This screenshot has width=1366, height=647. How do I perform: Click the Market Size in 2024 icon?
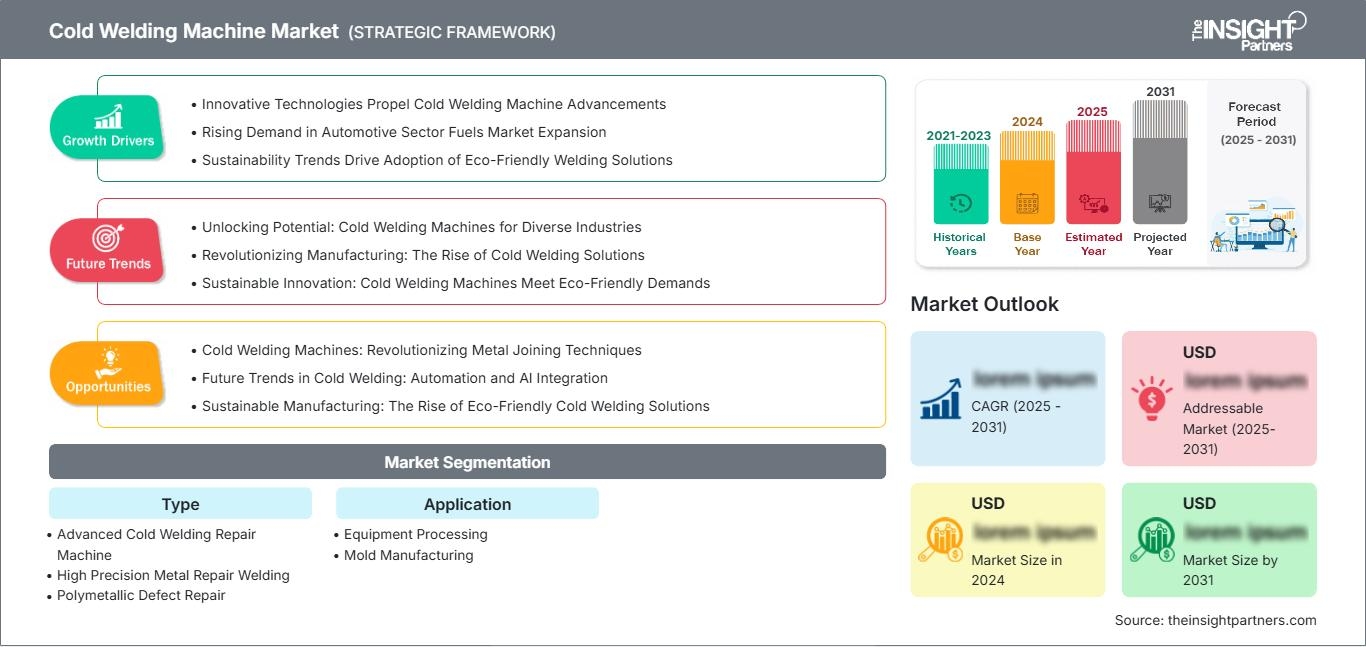pyautogui.click(x=940, y=541)
